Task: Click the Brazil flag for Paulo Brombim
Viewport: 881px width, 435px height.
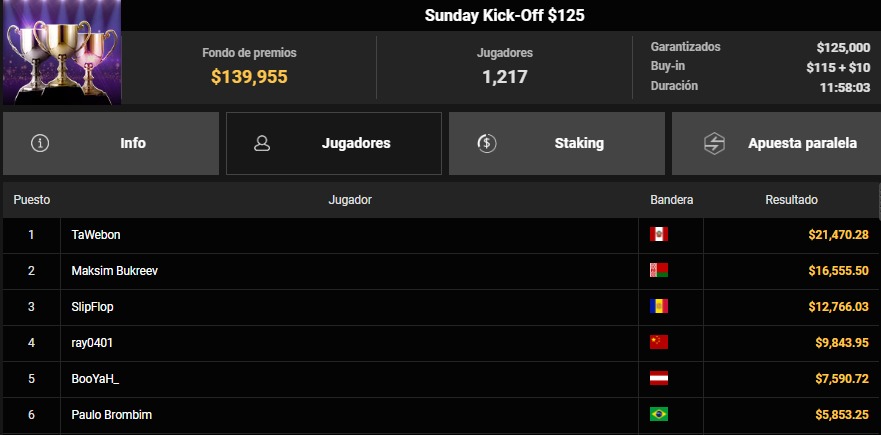Action: (658, 414)
